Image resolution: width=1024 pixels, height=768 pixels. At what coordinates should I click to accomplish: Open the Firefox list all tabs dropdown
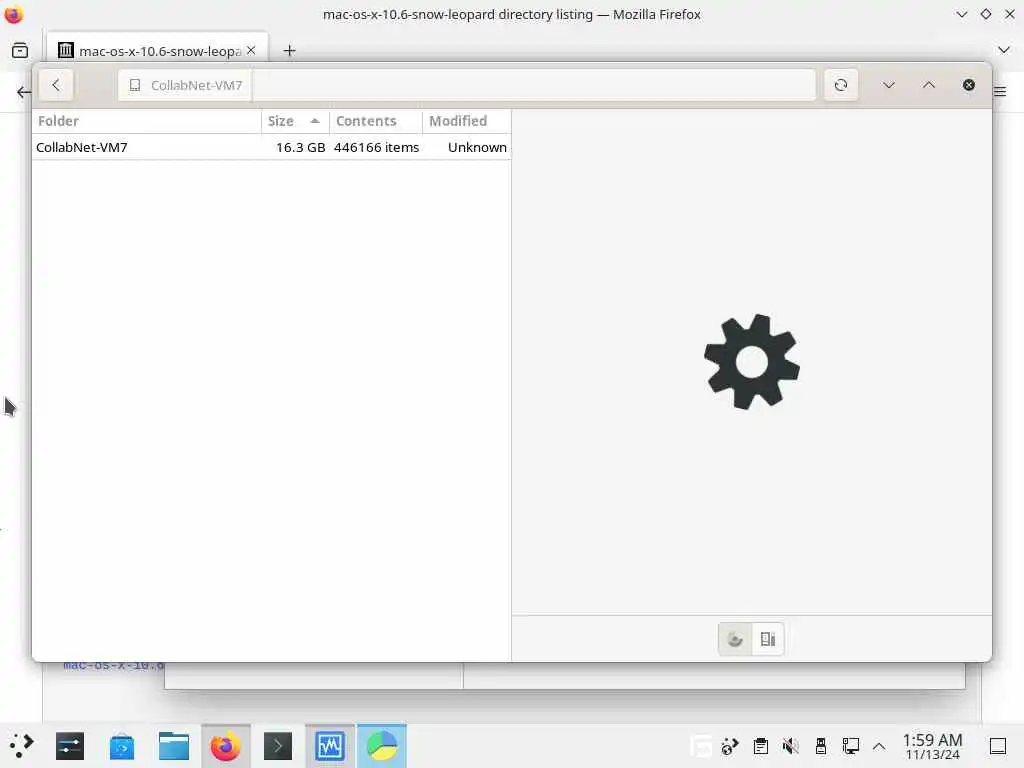tap(1004, 50)
